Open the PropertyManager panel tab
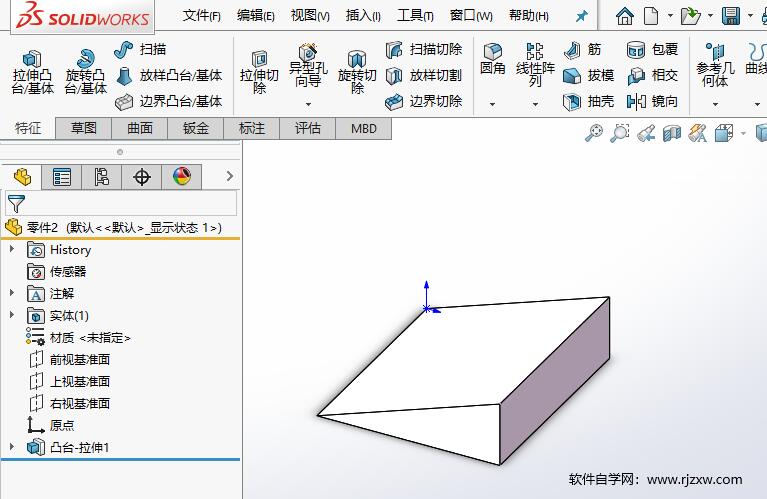The image size is (767, 499). tap(62, 177)
